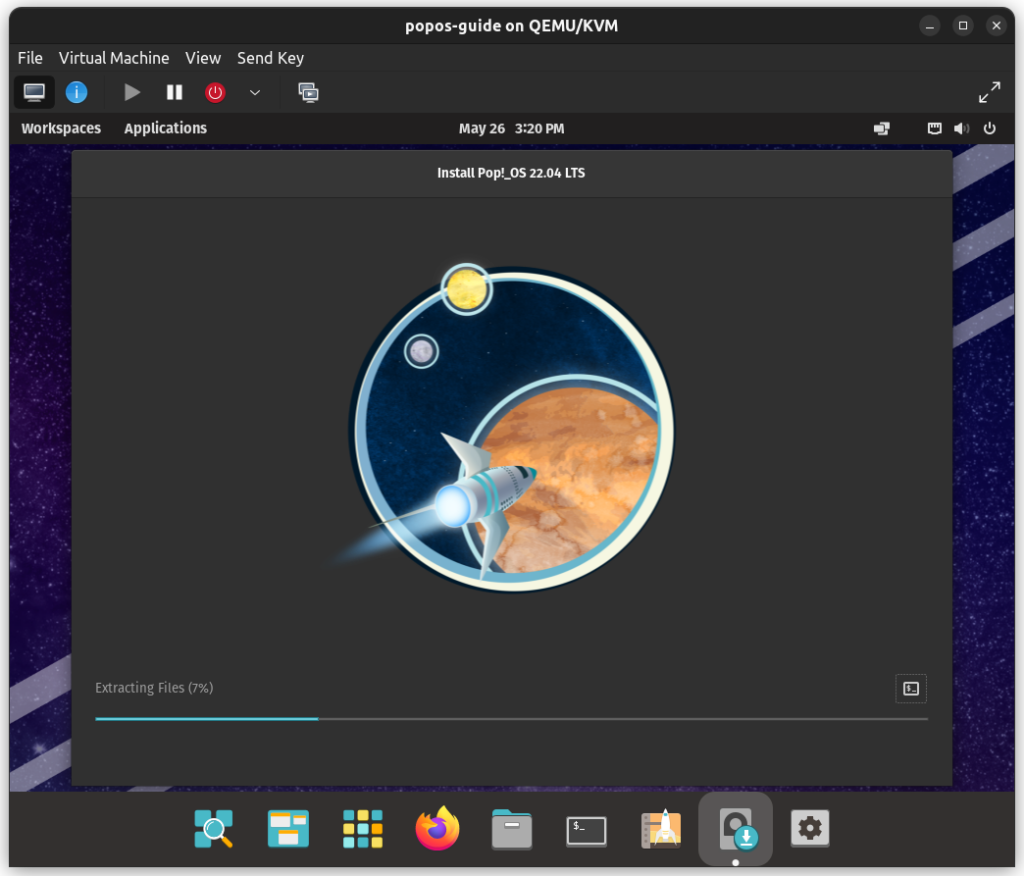Viewport: 1024px width, 876px height.
Task: Maximize the popos-guide QEMU/KVM window
Action: (x=963, y=26)
